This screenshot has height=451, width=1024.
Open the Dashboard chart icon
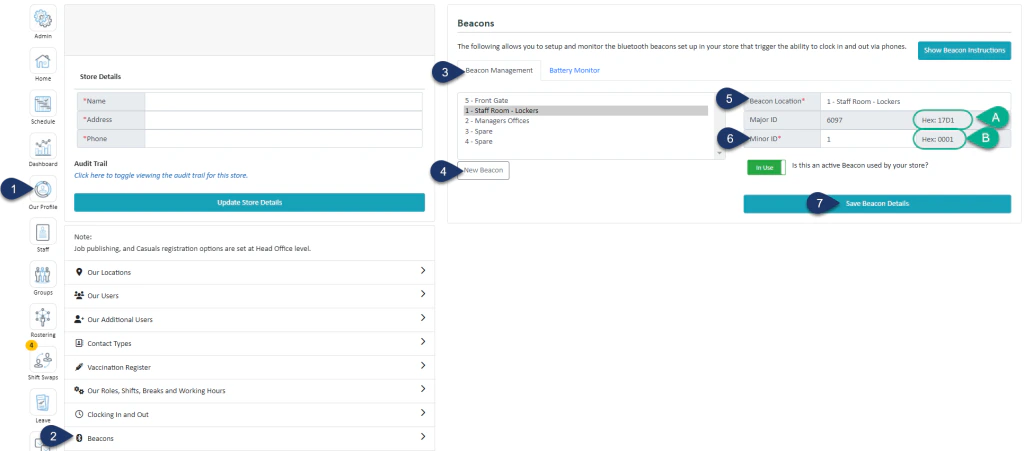43,146
